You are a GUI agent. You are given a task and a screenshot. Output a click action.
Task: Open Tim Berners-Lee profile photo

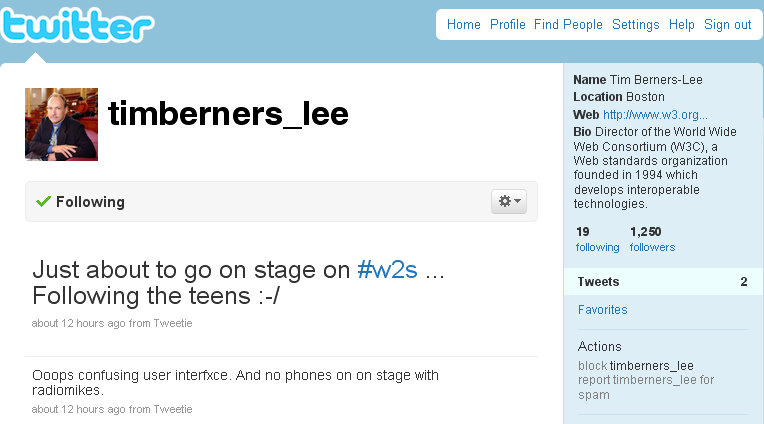pos(61,124)
